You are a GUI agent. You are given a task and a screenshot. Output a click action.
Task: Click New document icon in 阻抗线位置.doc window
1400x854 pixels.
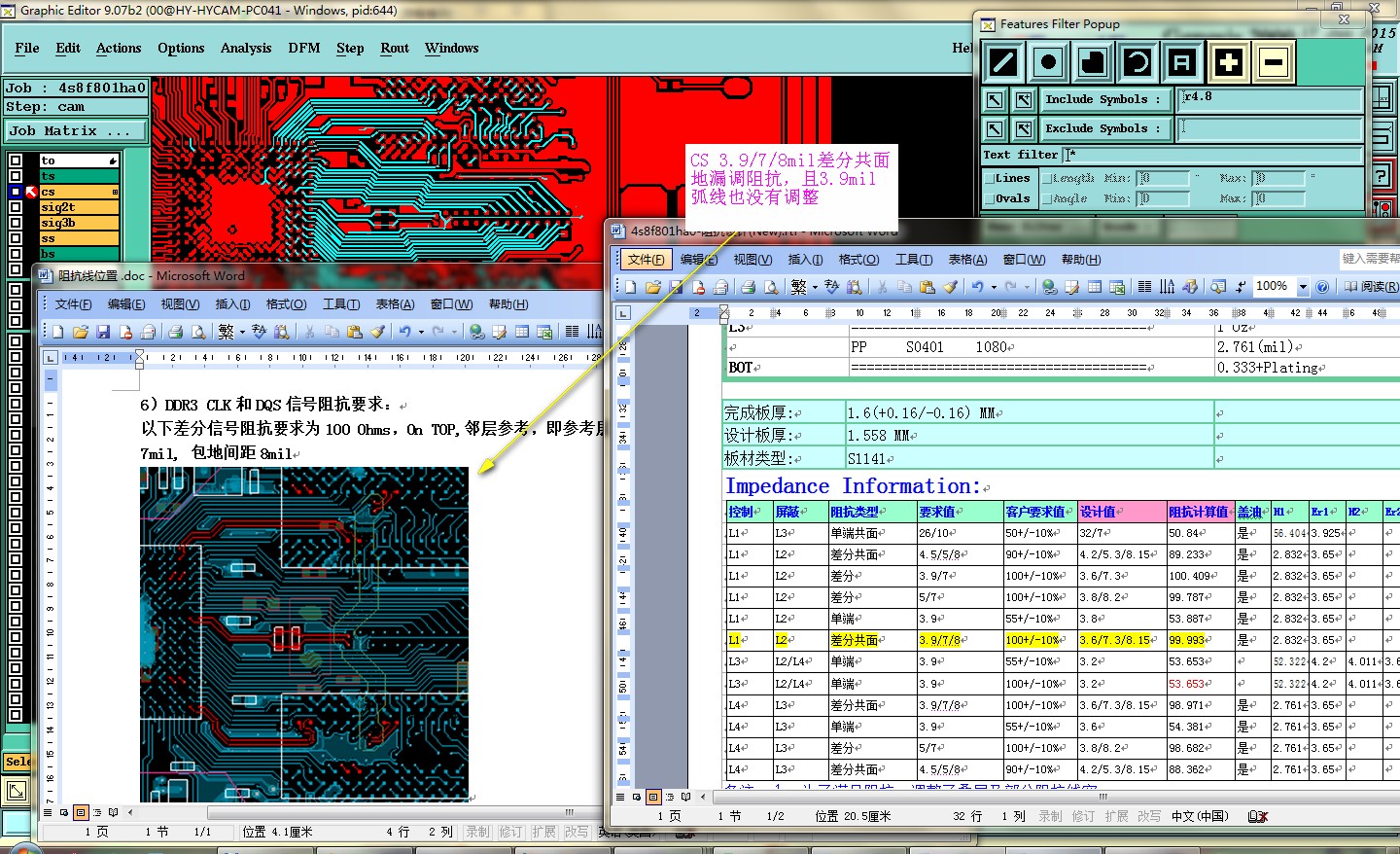[58, 332]
